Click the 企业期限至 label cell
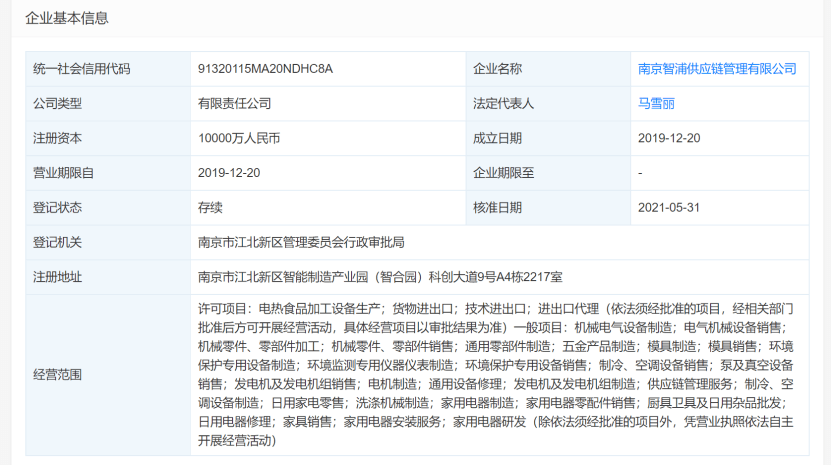 click(x=548, y=173)
